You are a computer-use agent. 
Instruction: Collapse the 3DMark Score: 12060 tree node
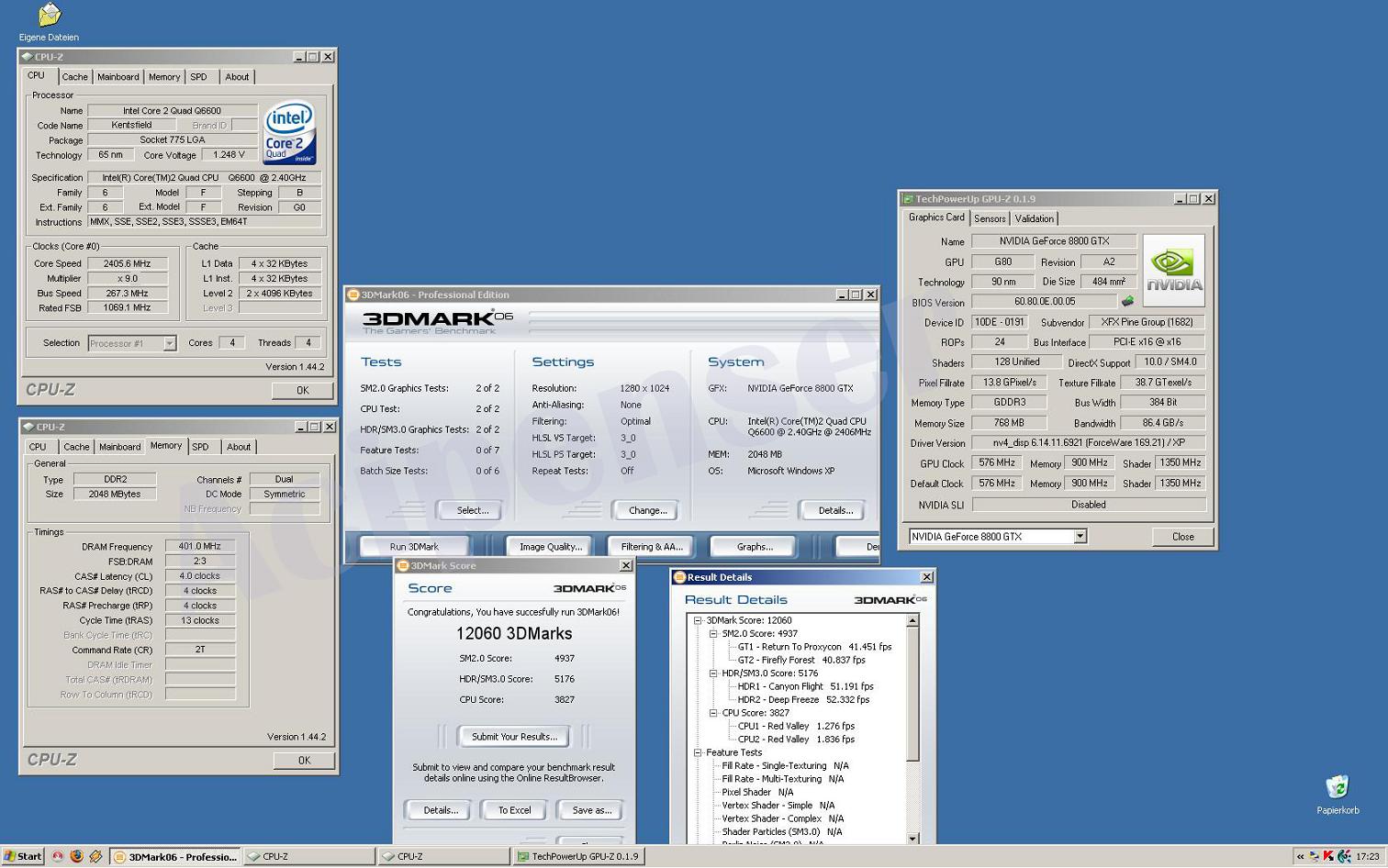click(x=699, y=620)
